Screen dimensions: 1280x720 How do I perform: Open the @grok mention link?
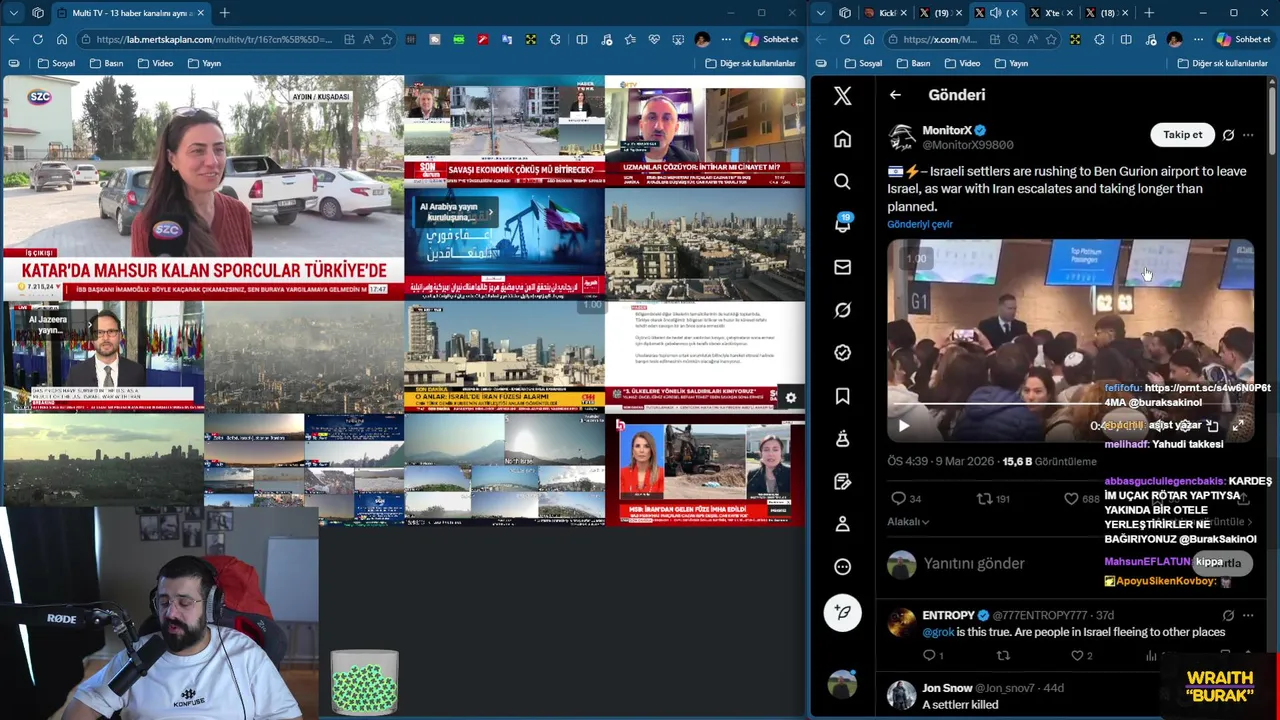point(938,632)
